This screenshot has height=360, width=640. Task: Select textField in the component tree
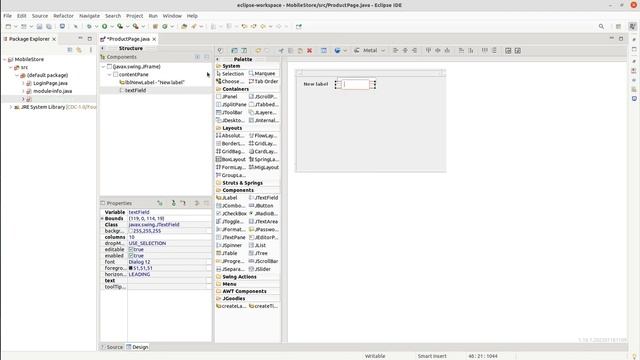pyautogui.click(x=135, y=90)
